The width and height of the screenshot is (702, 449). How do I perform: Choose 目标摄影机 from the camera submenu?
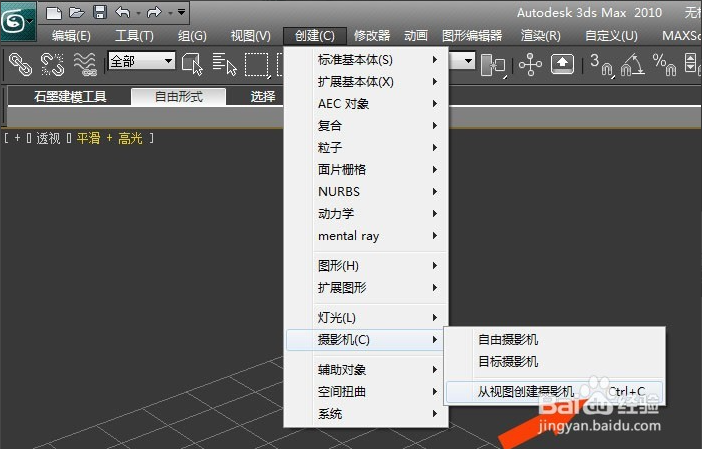pos(554,361)
